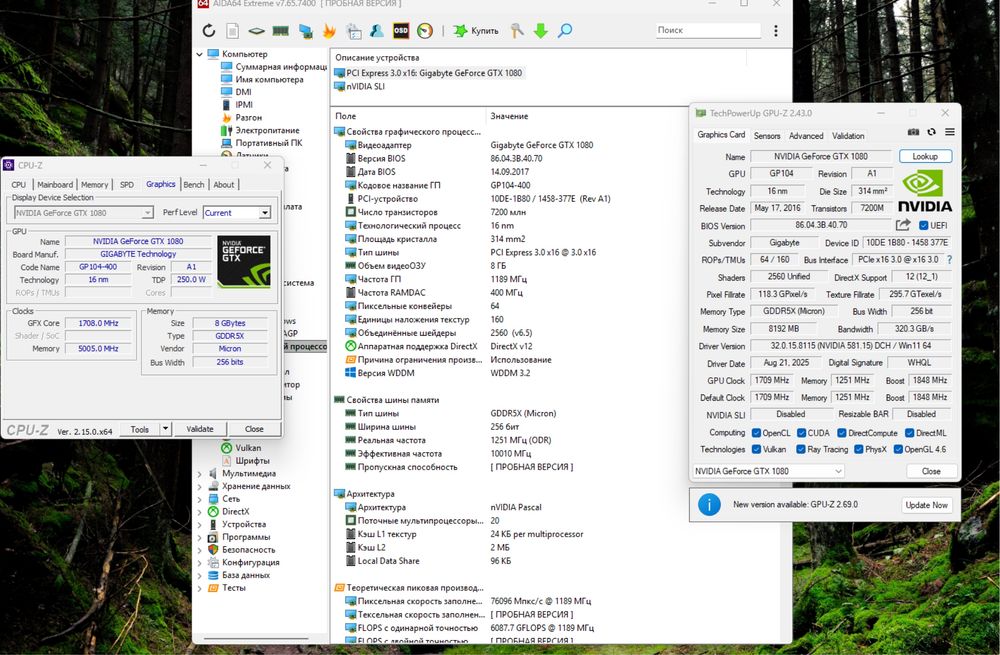Click the GPU-Z refresh icon
The height and width of the screenshot is (655, 1000).
click(x=931, y=132)
